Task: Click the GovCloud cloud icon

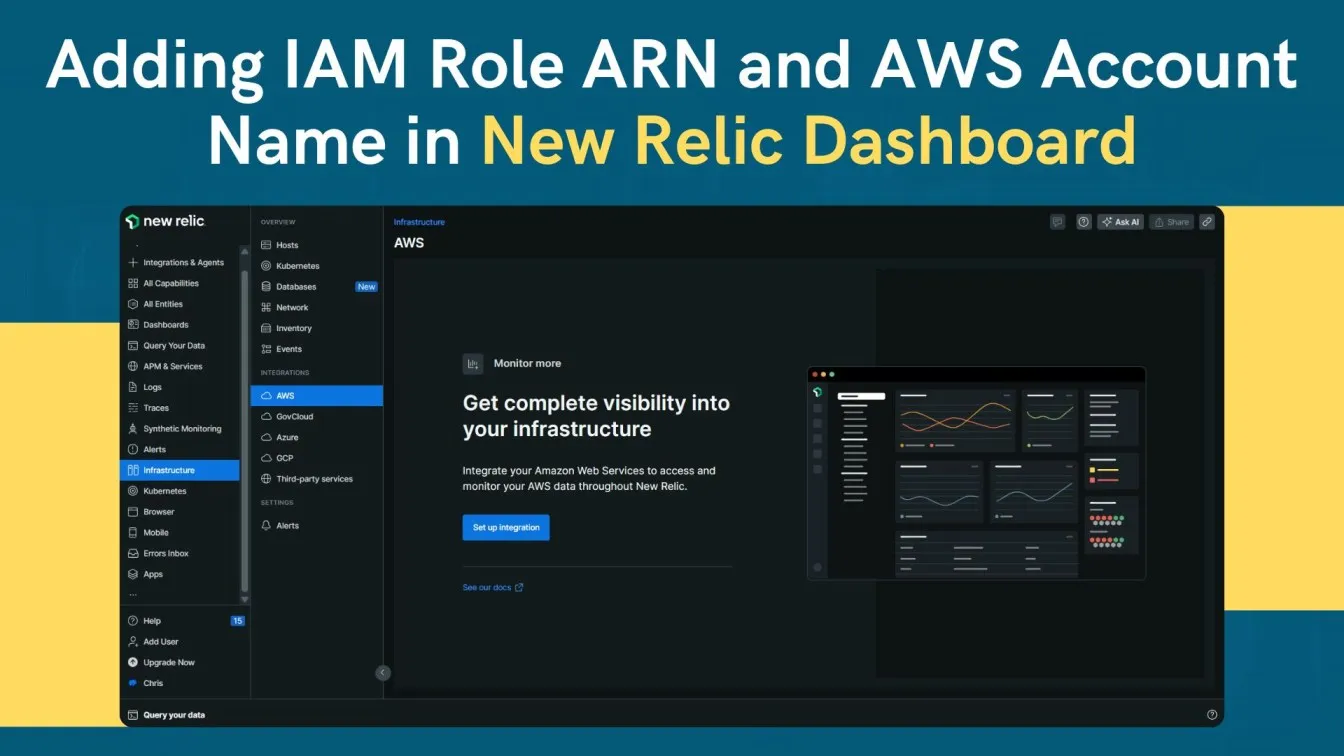Action: click(266, 416)
